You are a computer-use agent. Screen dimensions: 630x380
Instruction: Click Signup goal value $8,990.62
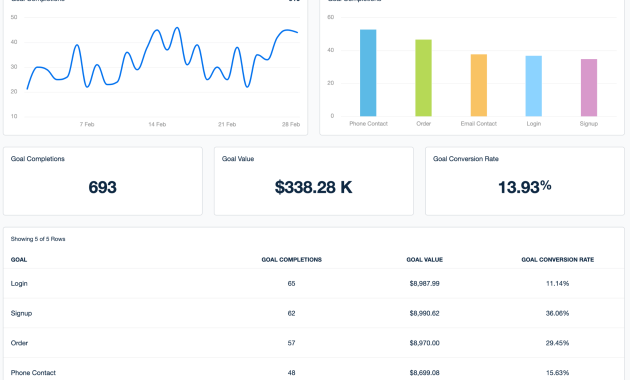425,313
